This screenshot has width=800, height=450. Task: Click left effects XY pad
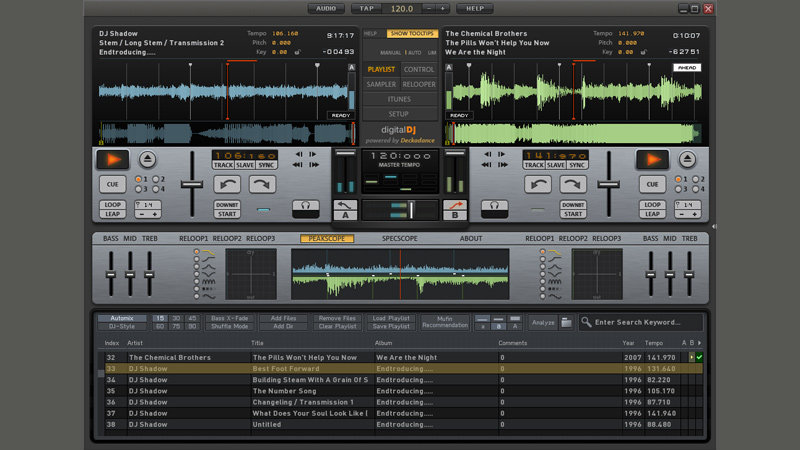point(251,274)
